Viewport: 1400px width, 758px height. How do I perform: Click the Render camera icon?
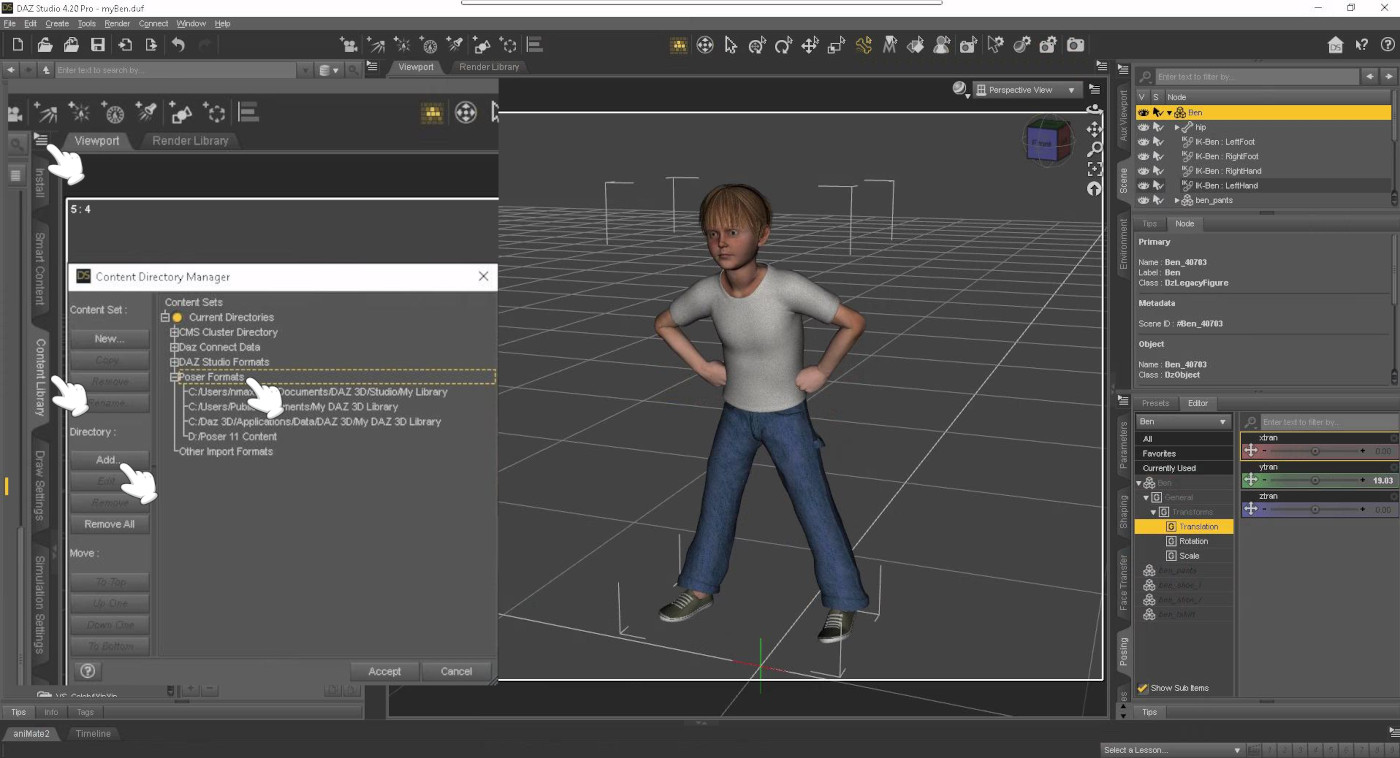pos(1075,45)
